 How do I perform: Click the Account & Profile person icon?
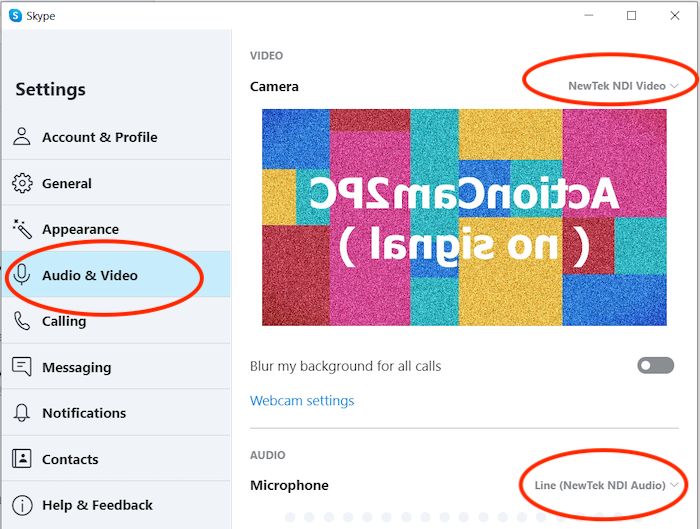pos(21,137)
